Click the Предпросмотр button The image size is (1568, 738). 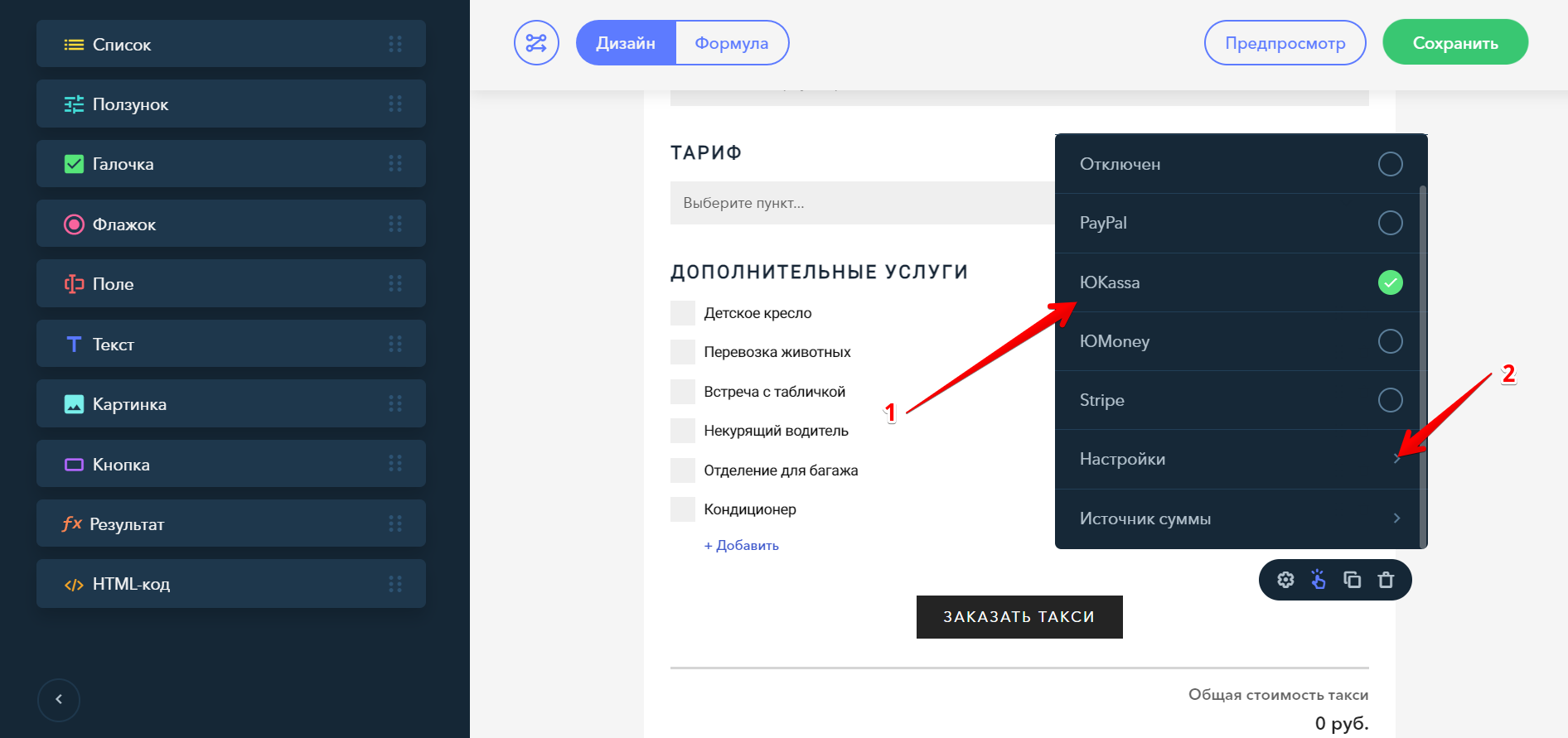(1285, 43)
